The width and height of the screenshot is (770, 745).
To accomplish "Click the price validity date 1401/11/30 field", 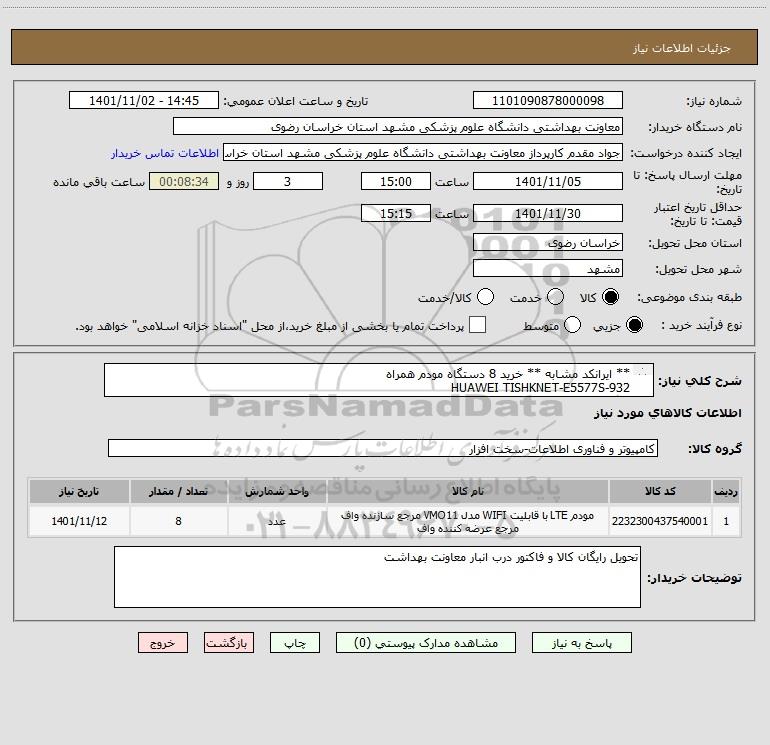I will coord(548,213).
